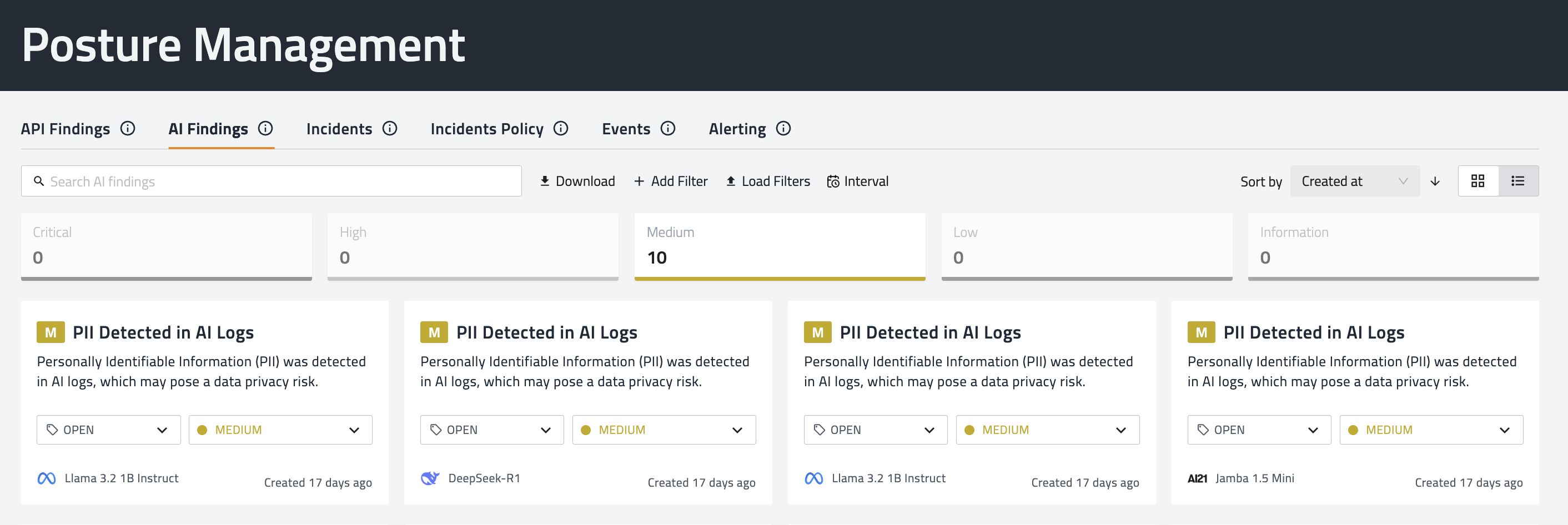The image size is (1568, 525).
Task: Toggle sort direction arrow icon
Action: pos(1435,181)
